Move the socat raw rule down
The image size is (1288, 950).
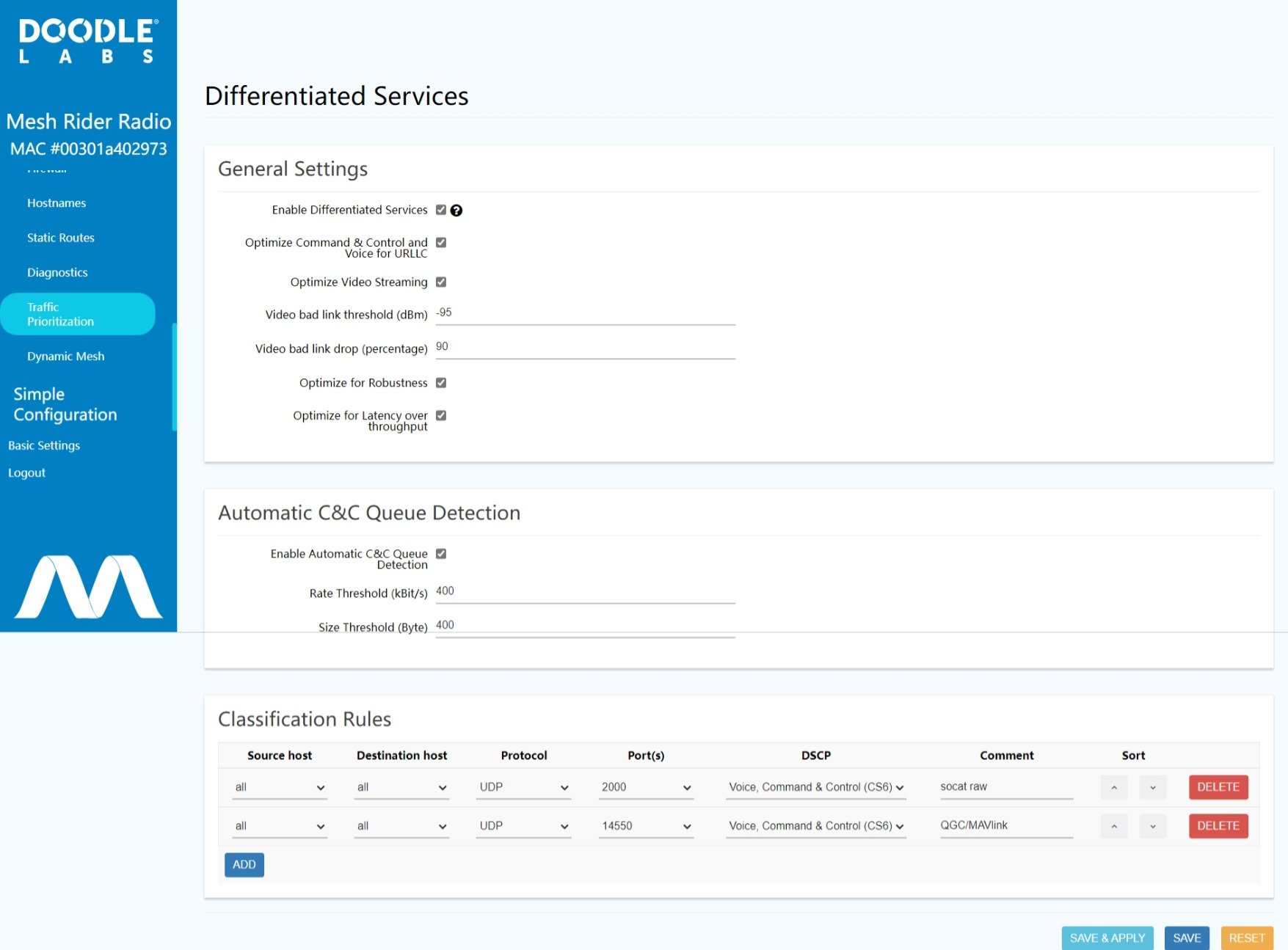pos(1153,787)
